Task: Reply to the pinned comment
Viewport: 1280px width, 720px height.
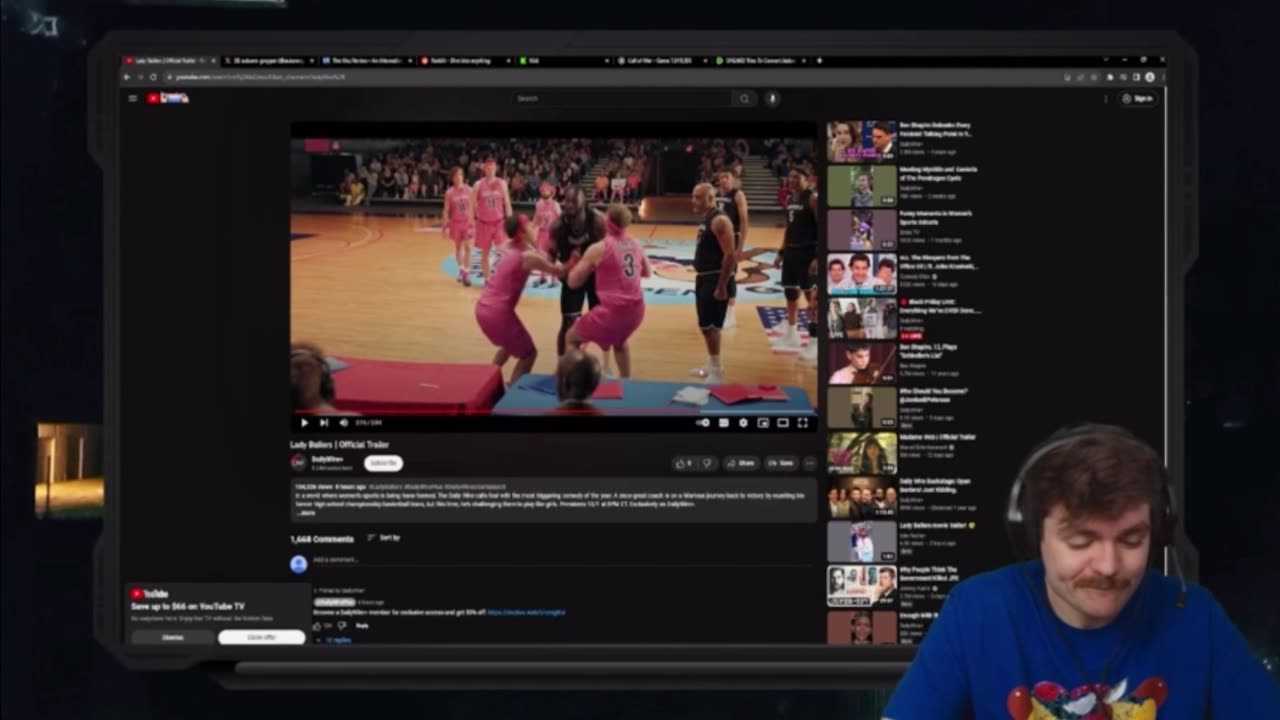Action: click(x=362, y=625)
